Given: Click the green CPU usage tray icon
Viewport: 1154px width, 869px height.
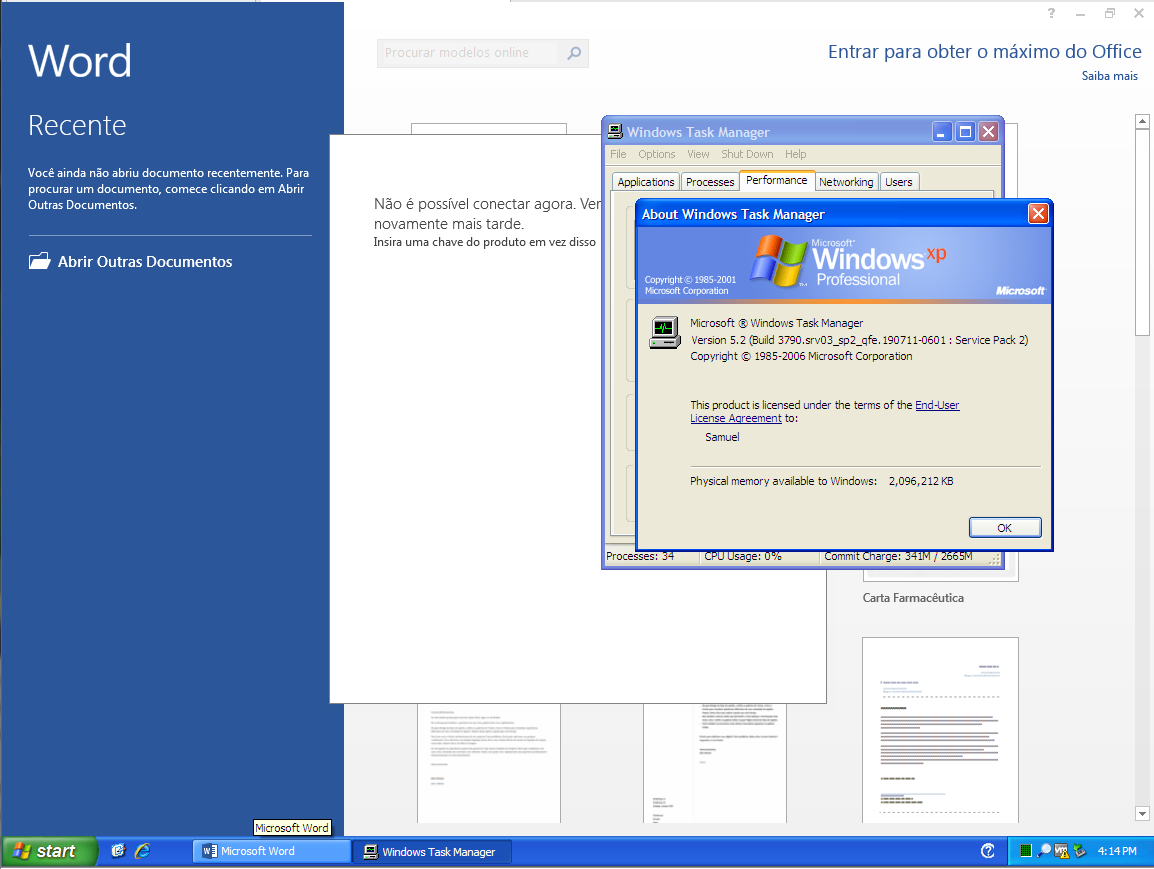Looking at the screenshot, I should 1025,851.
